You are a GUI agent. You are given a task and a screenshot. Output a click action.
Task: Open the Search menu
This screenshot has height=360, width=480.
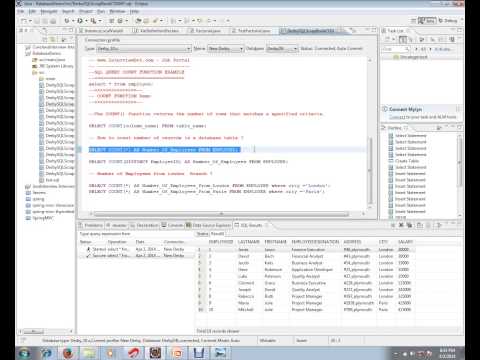click(x=68, y=11)
